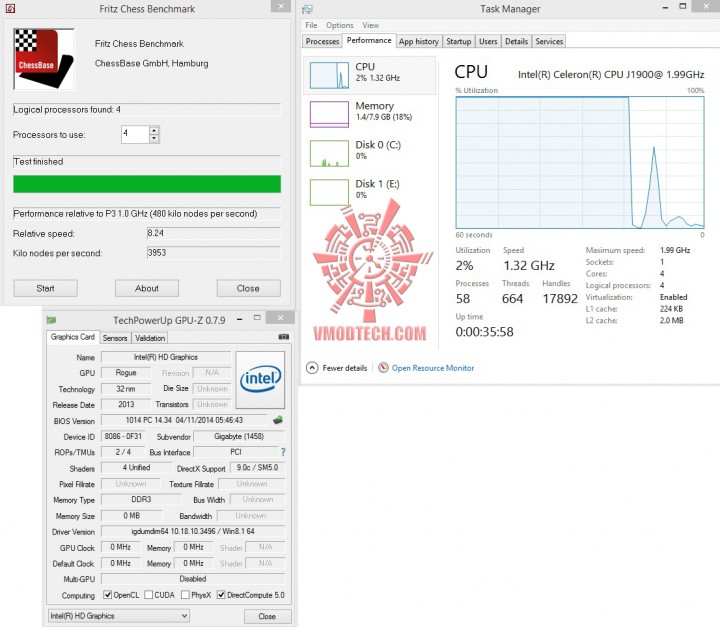
Task: Switch to the Performance tab
Action: pos(369,40)
